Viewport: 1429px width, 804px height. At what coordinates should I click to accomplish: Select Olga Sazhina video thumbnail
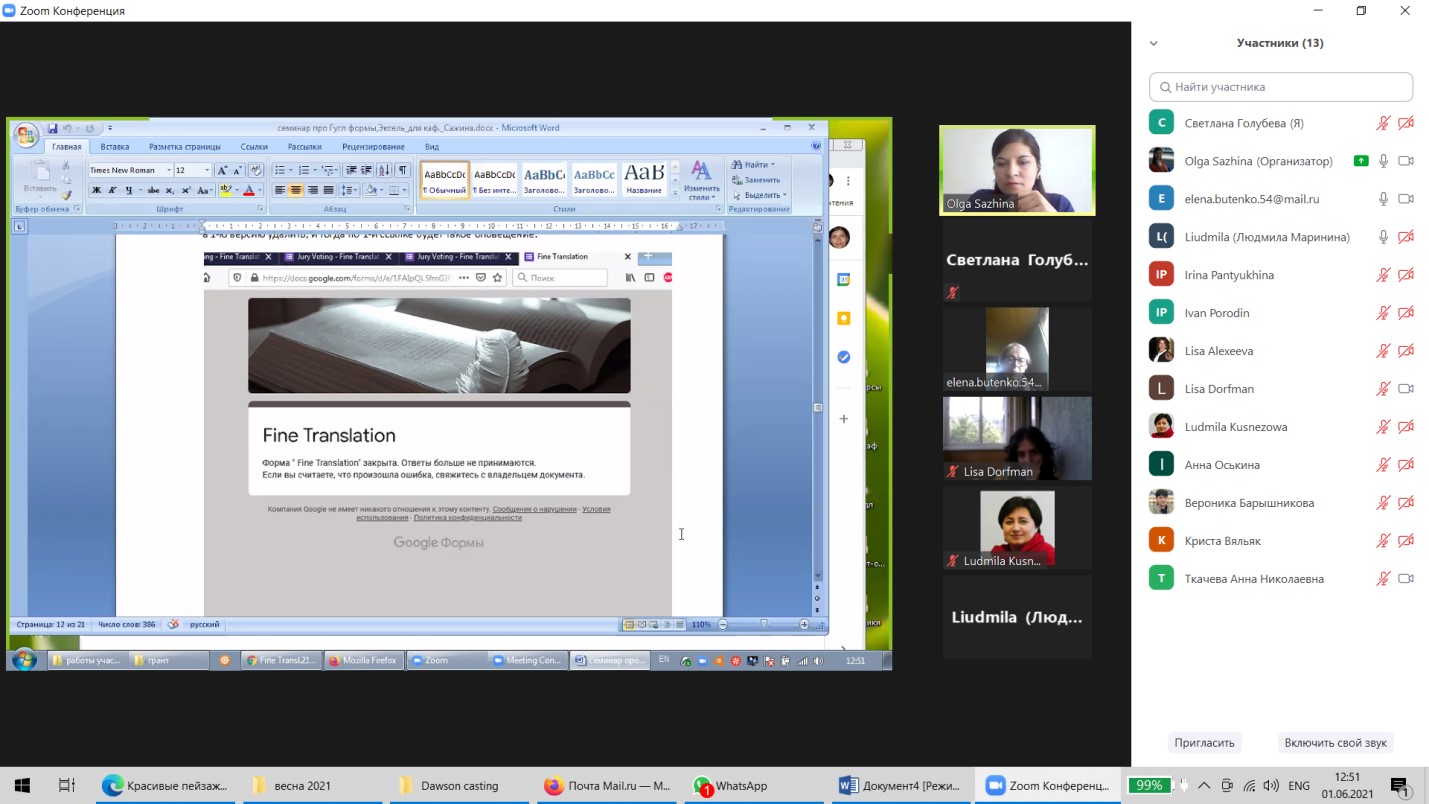[1017, 170]
